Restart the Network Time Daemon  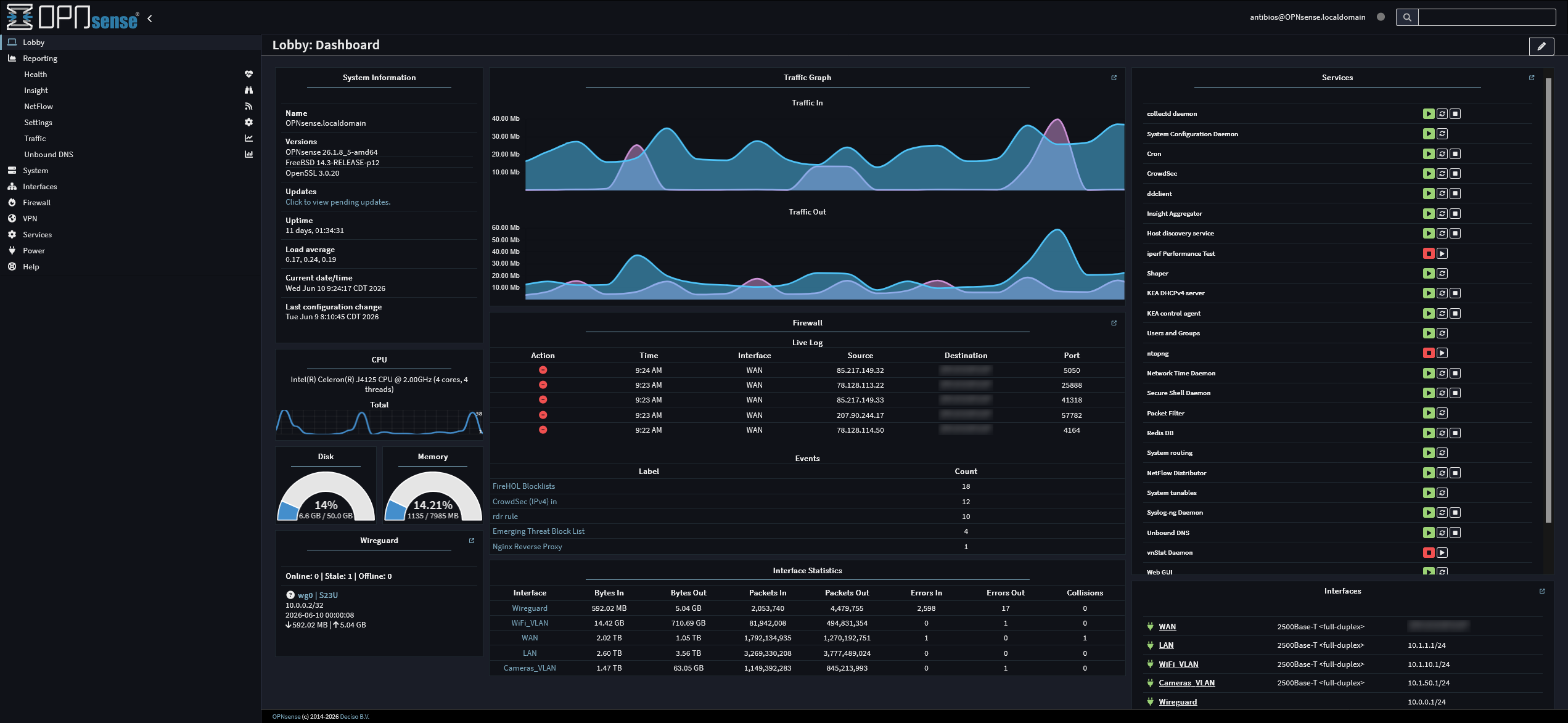click(x=1442, y=374)
